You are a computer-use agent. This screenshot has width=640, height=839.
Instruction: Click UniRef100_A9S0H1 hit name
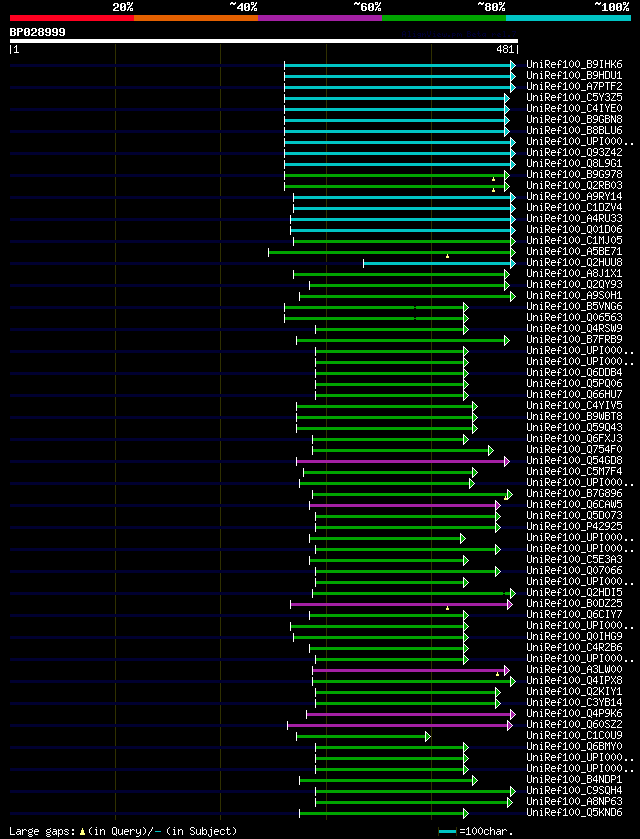(574, 296)
